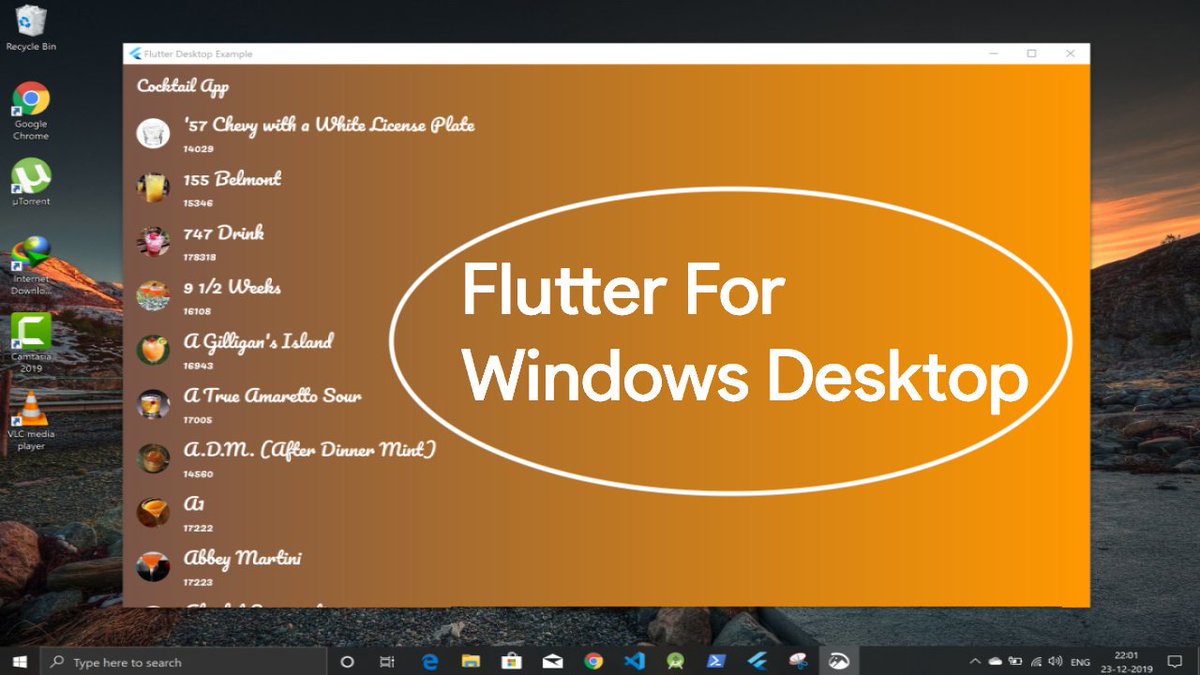The image size is (1200, 675).
Task: Click the OneDrive cloud tray icon
Action: click(x=995, y=661)
